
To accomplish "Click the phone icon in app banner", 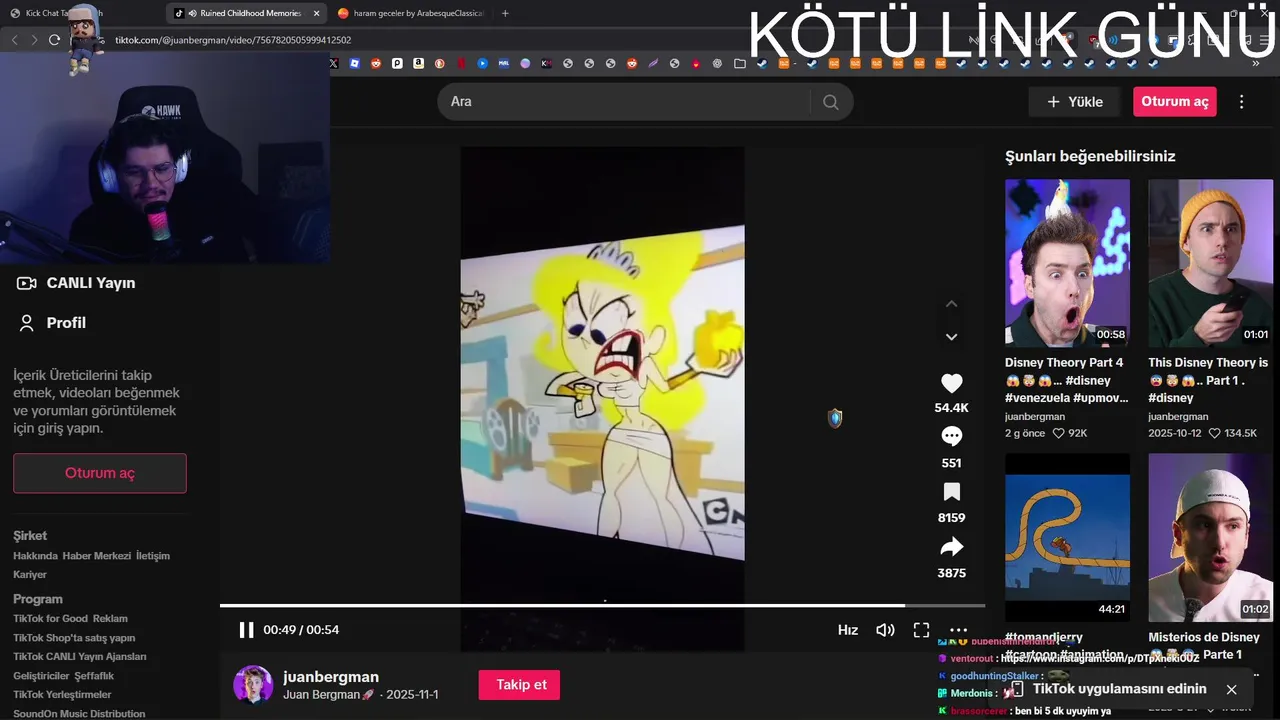I will coord(1017,689).
